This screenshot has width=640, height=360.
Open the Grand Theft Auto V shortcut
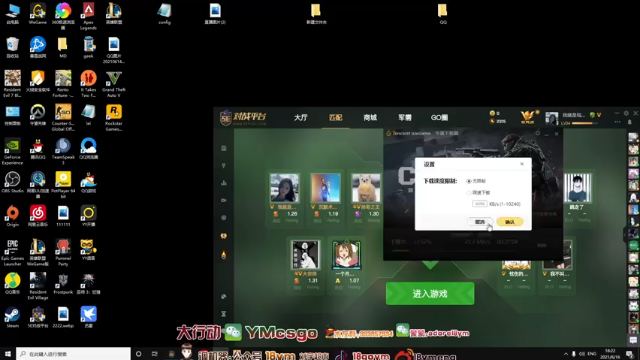coord(113,84)
